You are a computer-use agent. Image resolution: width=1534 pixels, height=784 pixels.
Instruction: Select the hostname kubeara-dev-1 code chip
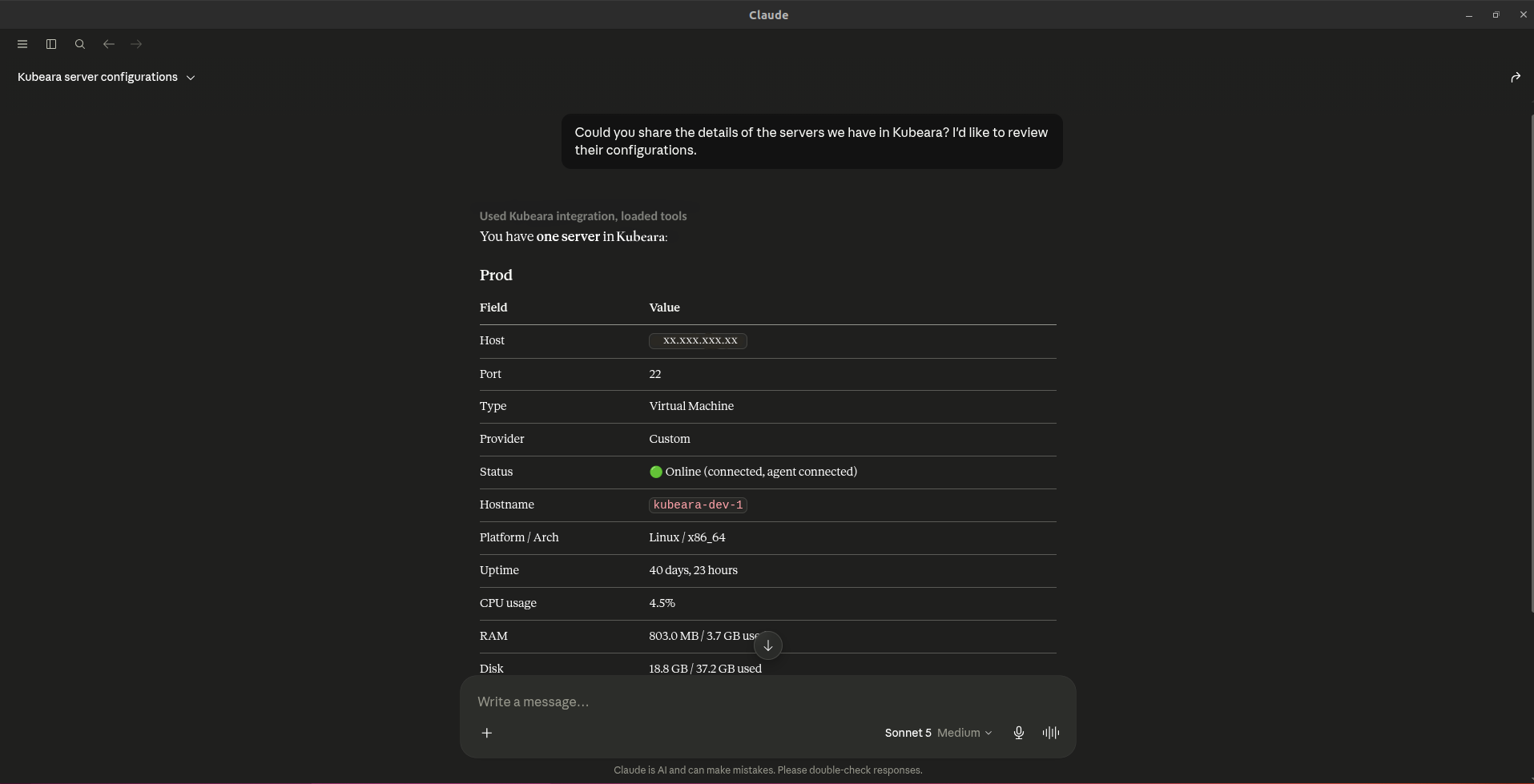point(699,505)
